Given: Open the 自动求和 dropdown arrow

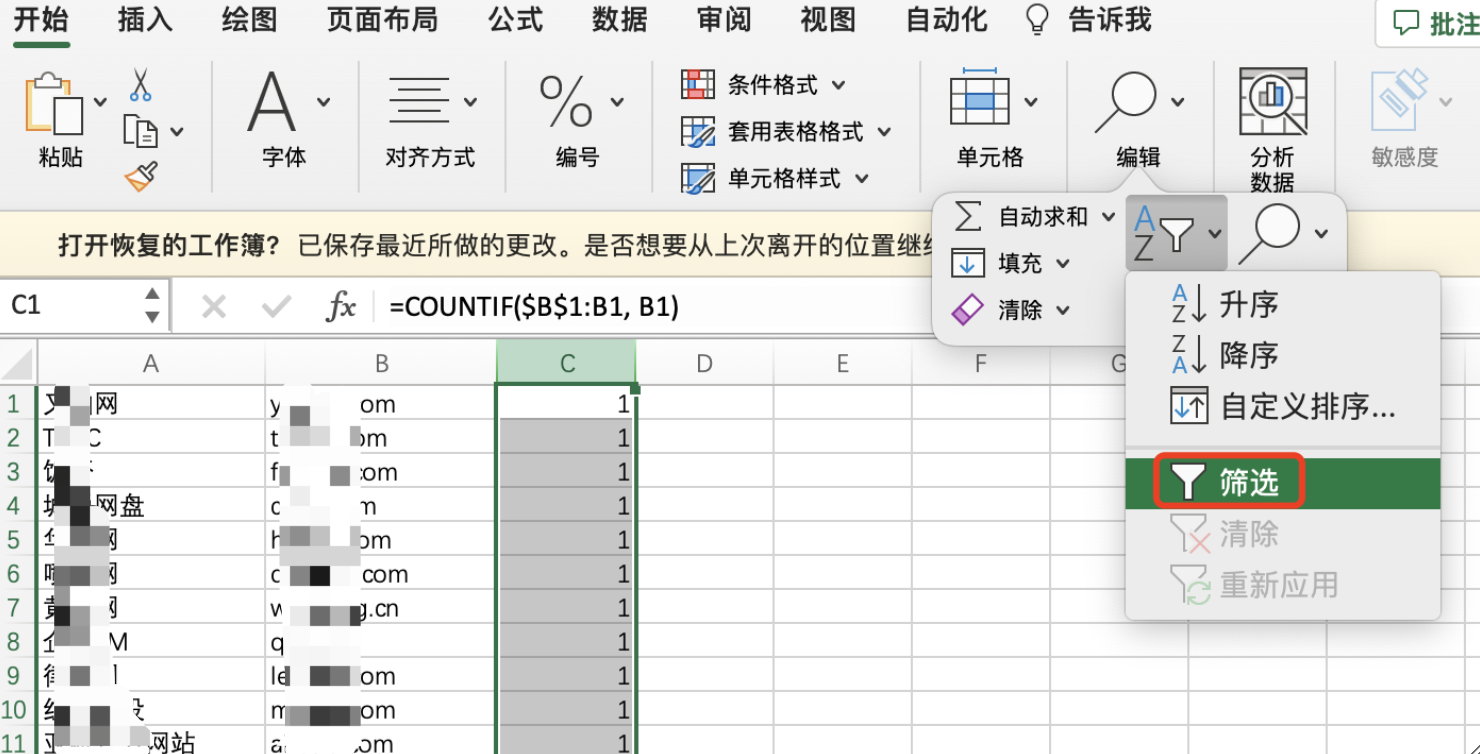Looking at the screenshot, I should (1107, 217).
